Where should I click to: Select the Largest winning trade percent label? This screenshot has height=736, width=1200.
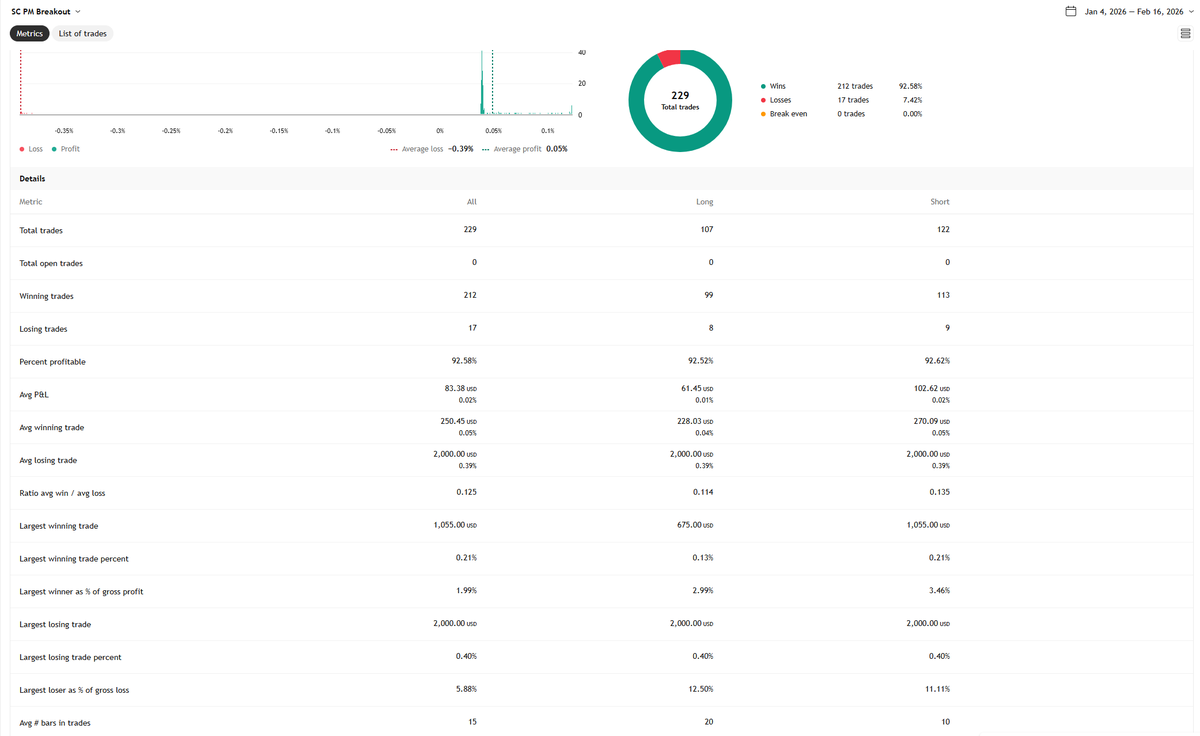[x=74, y=559]
